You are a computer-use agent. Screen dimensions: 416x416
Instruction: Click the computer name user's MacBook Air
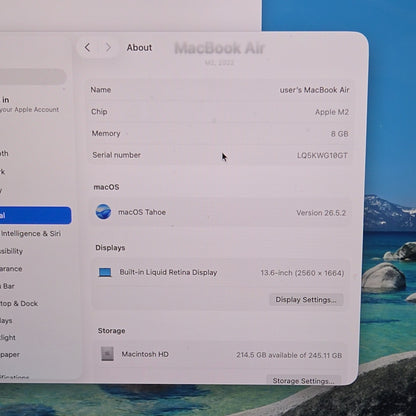314,90
